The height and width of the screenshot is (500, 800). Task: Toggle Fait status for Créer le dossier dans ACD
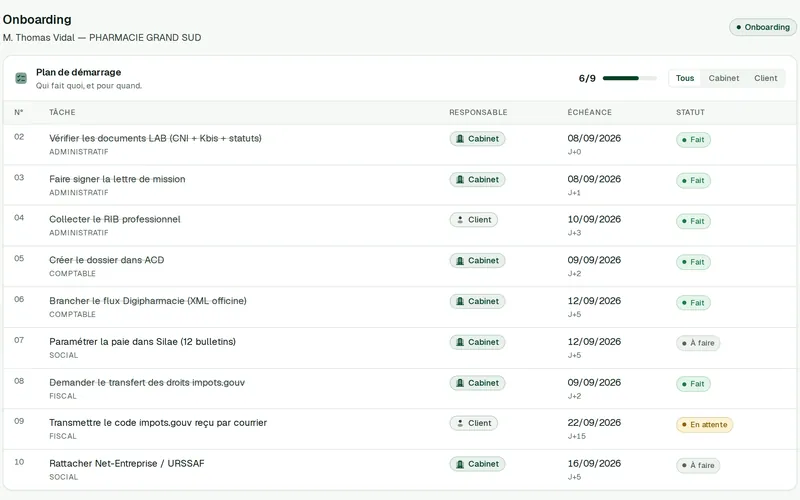[x=693, y=262]
